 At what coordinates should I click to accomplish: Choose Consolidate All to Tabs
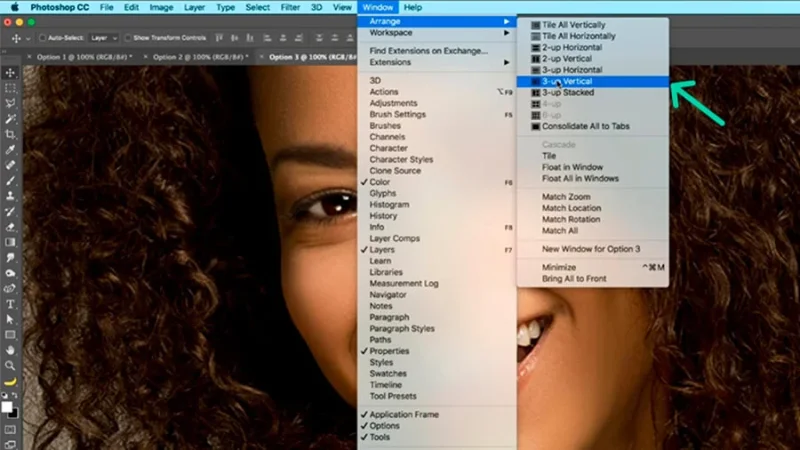(593, 126)
